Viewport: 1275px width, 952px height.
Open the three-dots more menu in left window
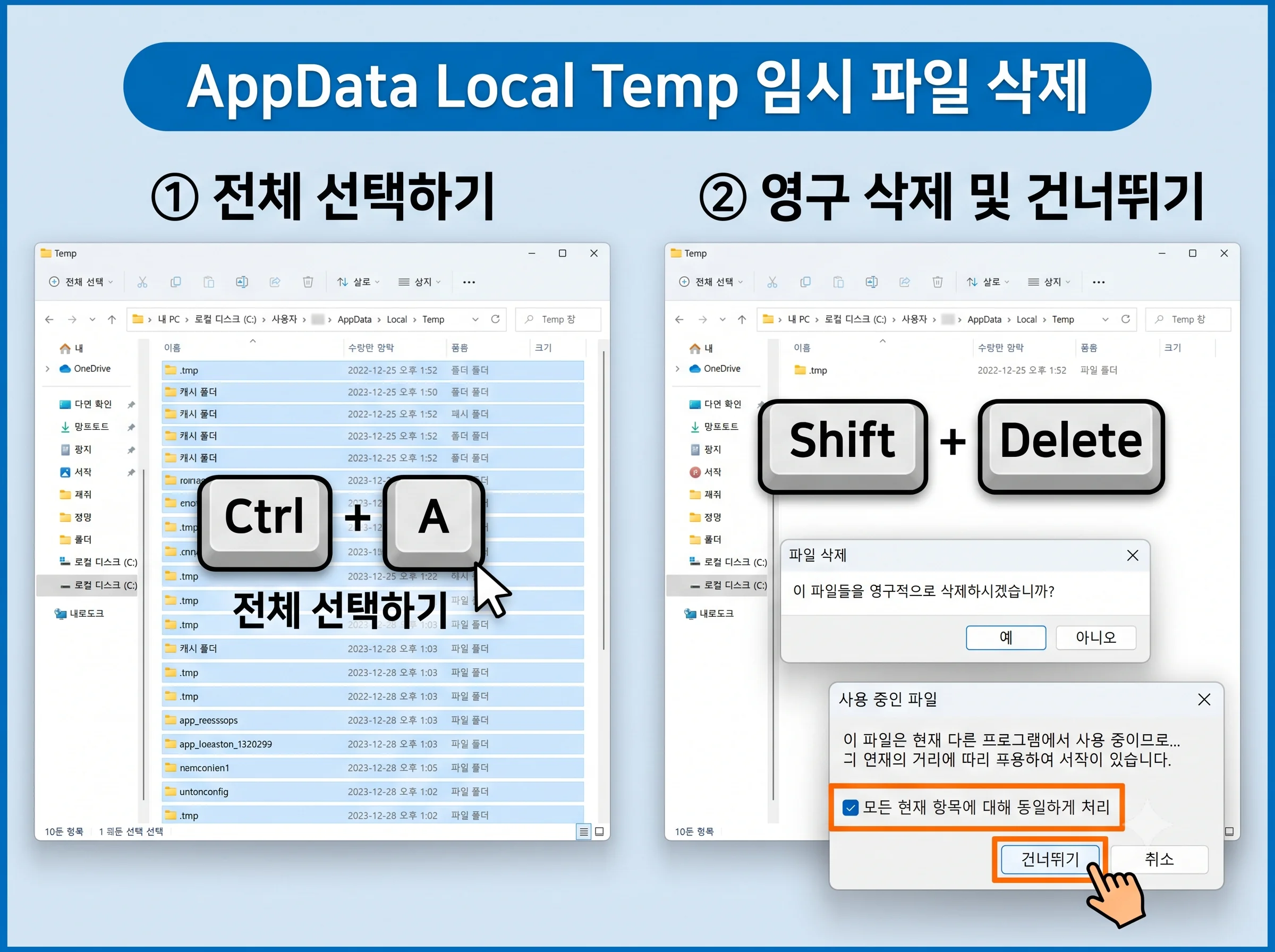click(469, 283)
